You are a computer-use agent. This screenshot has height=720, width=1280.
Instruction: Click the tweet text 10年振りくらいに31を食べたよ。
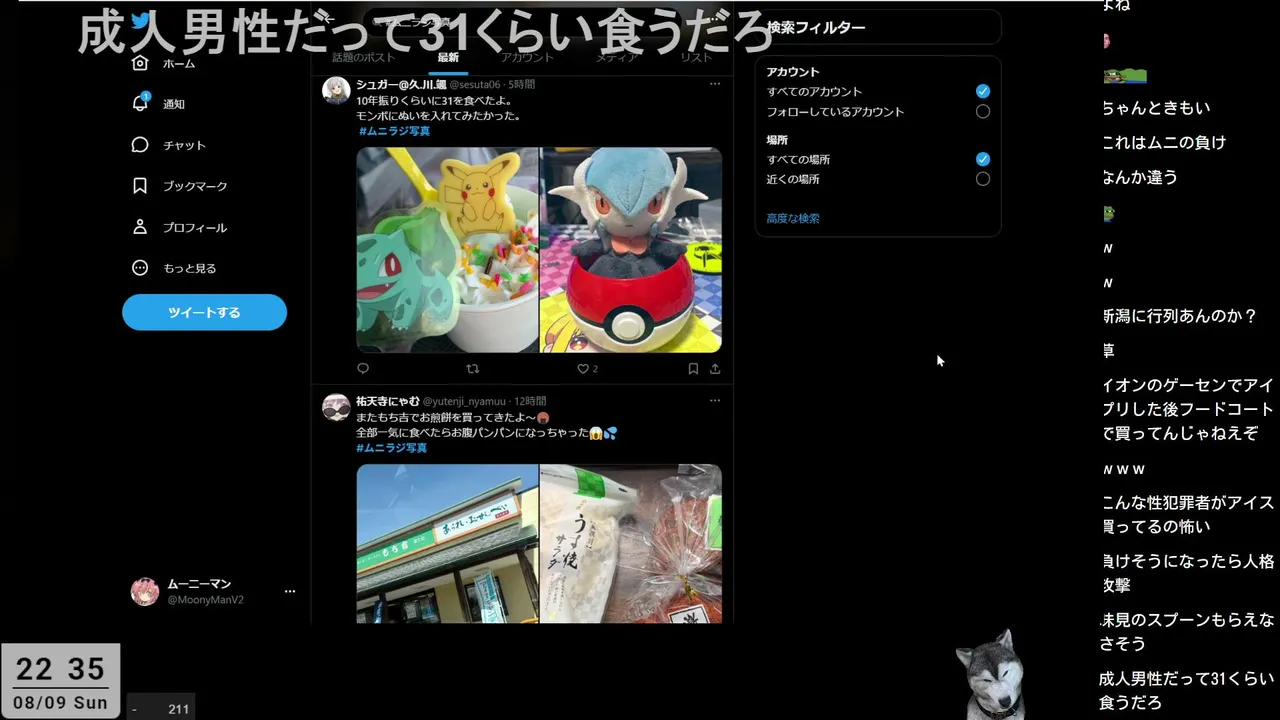coord(434,100)
